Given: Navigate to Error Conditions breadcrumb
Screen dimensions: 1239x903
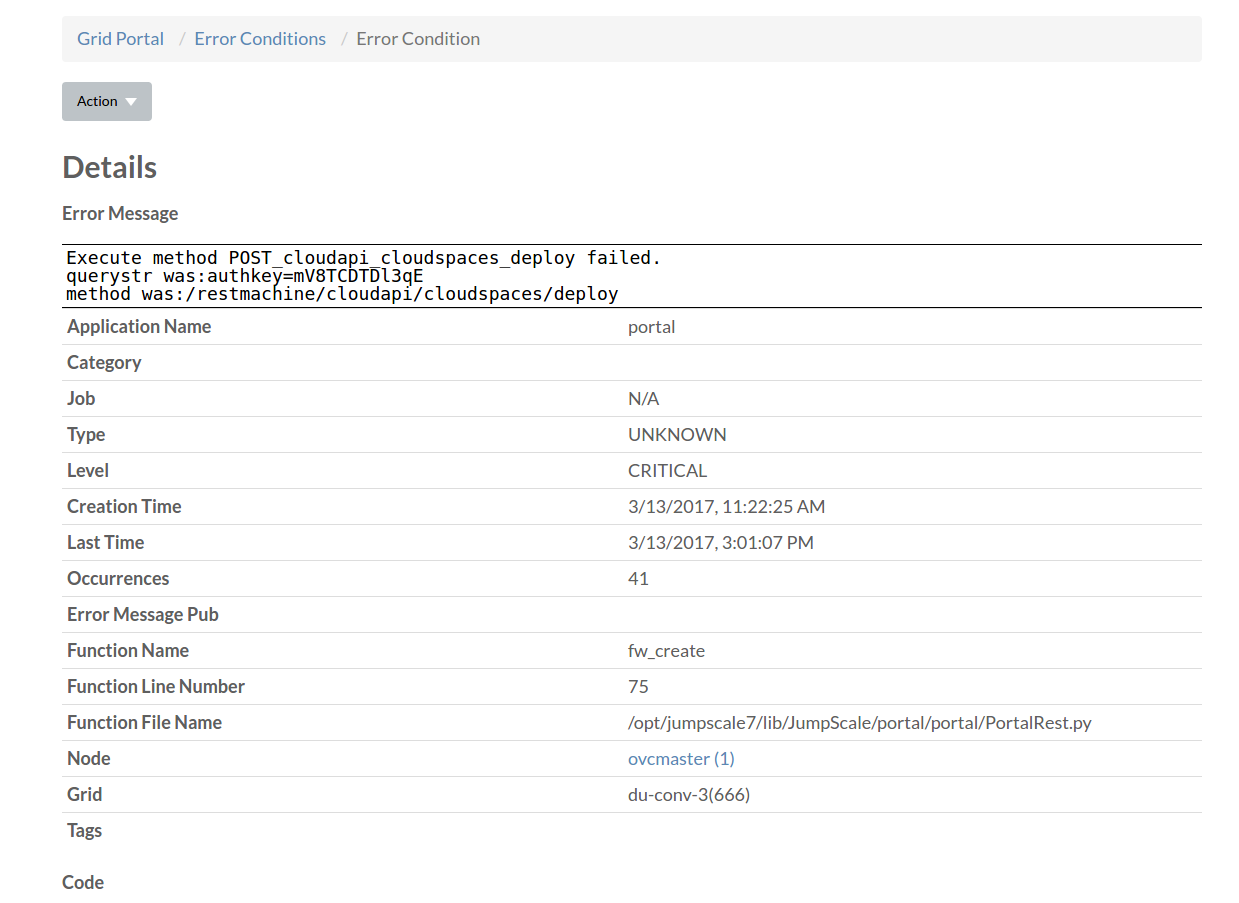Looking at the screenshot, I should coord(260,39).
